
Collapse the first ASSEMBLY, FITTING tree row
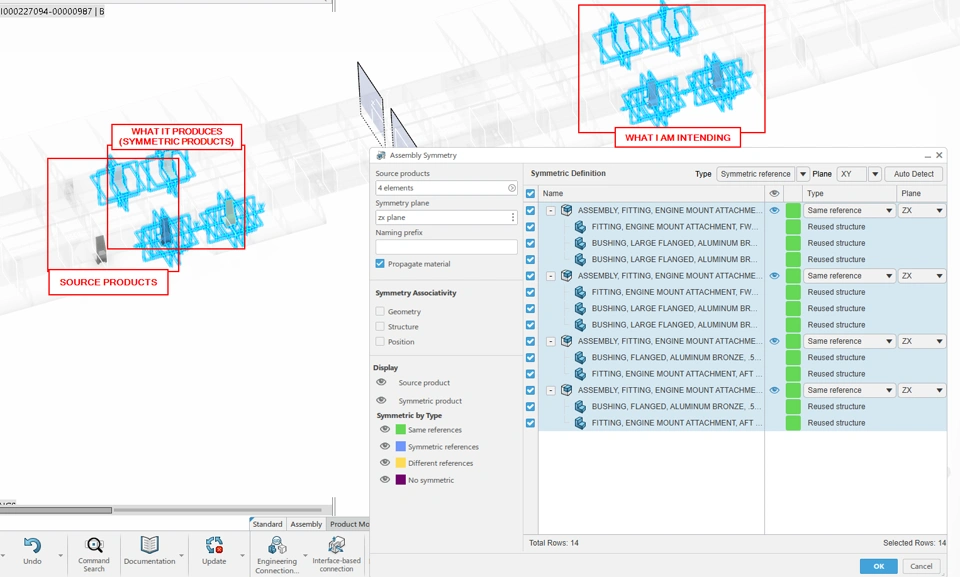(x=551, y=211)
